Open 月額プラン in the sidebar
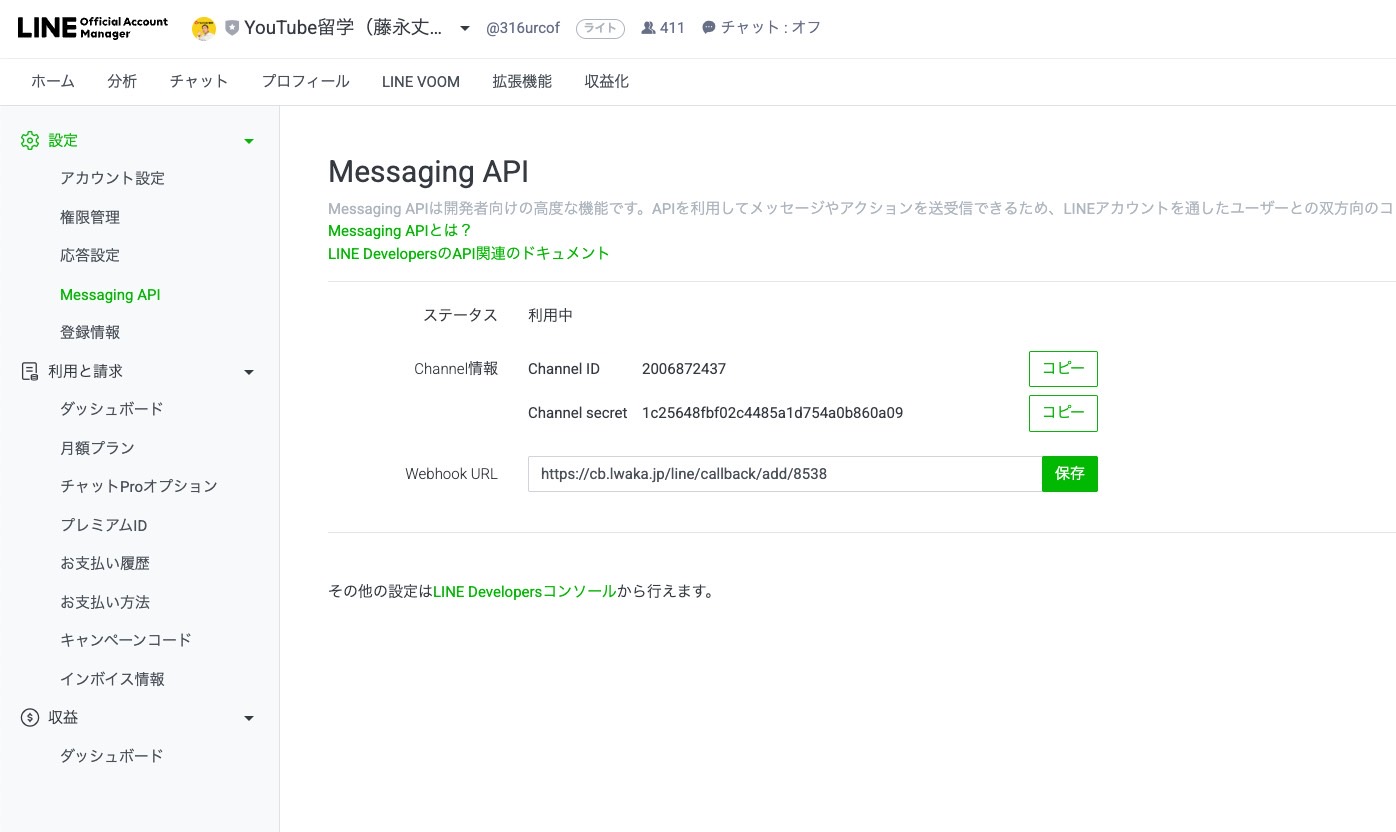Viewport: 1396px width, 832px height. [x=97, y=448]
